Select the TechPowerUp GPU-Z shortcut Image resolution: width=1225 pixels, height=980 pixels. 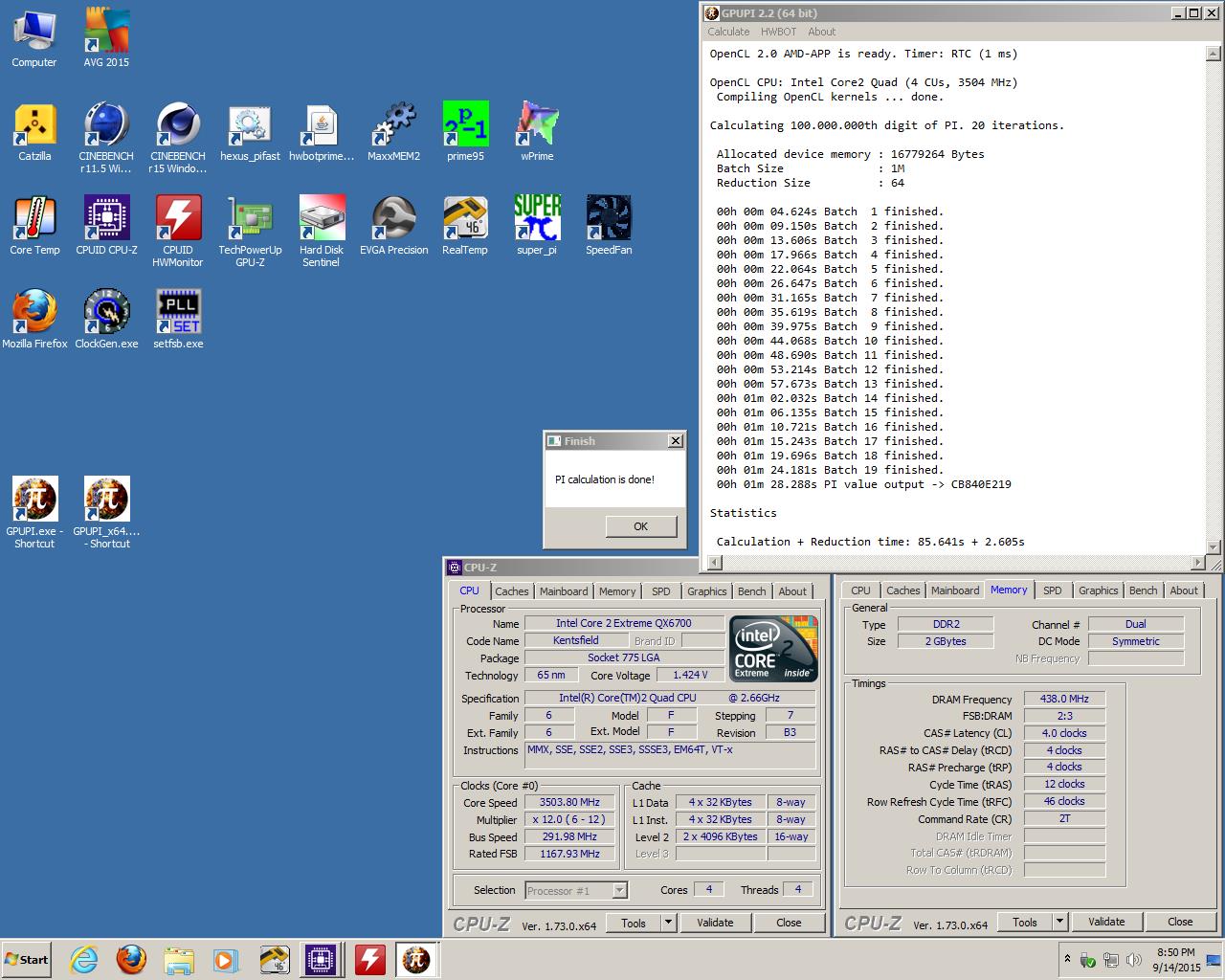[x=250, y=232]
